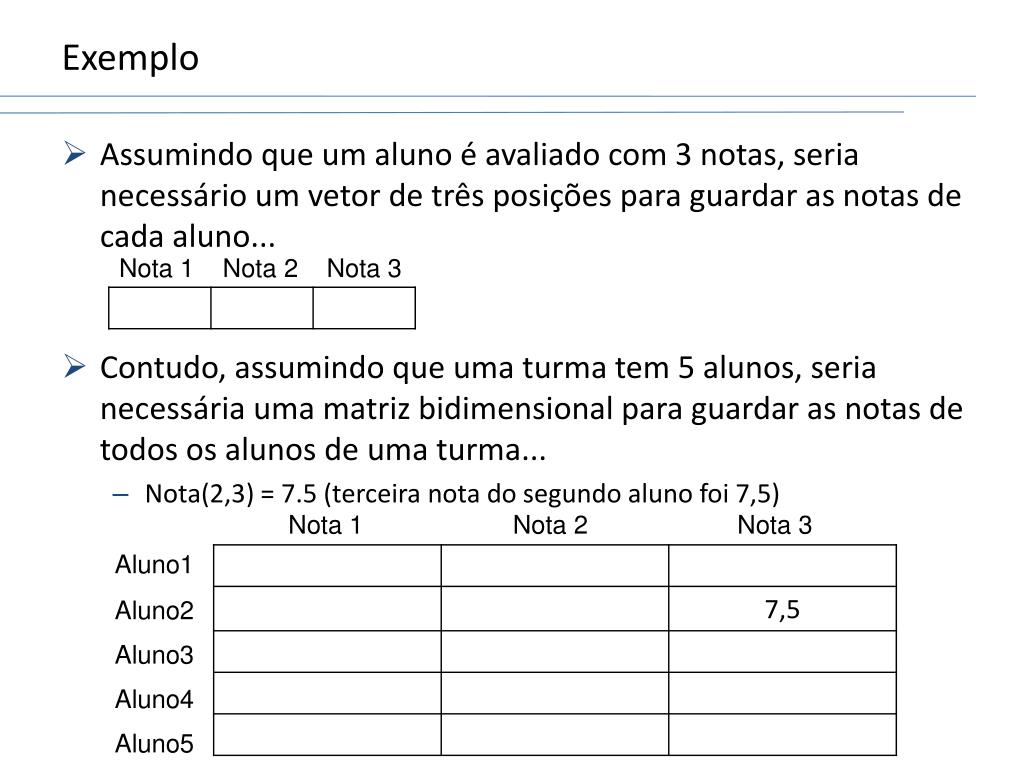Click Aluno1's Nota 1 cell in matrix
1024x768 pixels.
327,566
